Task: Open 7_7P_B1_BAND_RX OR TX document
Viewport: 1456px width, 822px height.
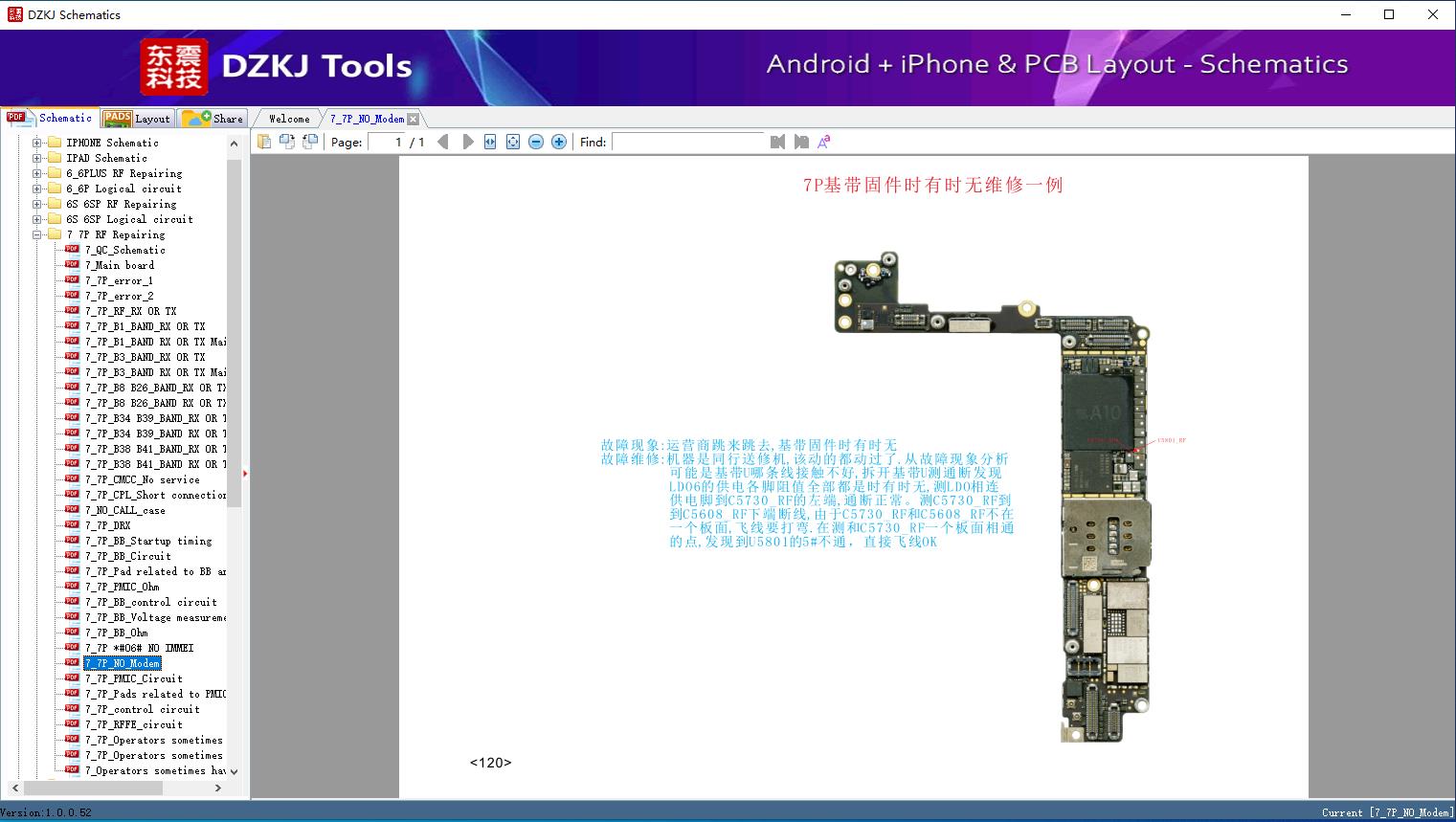Action: (145, 326)
